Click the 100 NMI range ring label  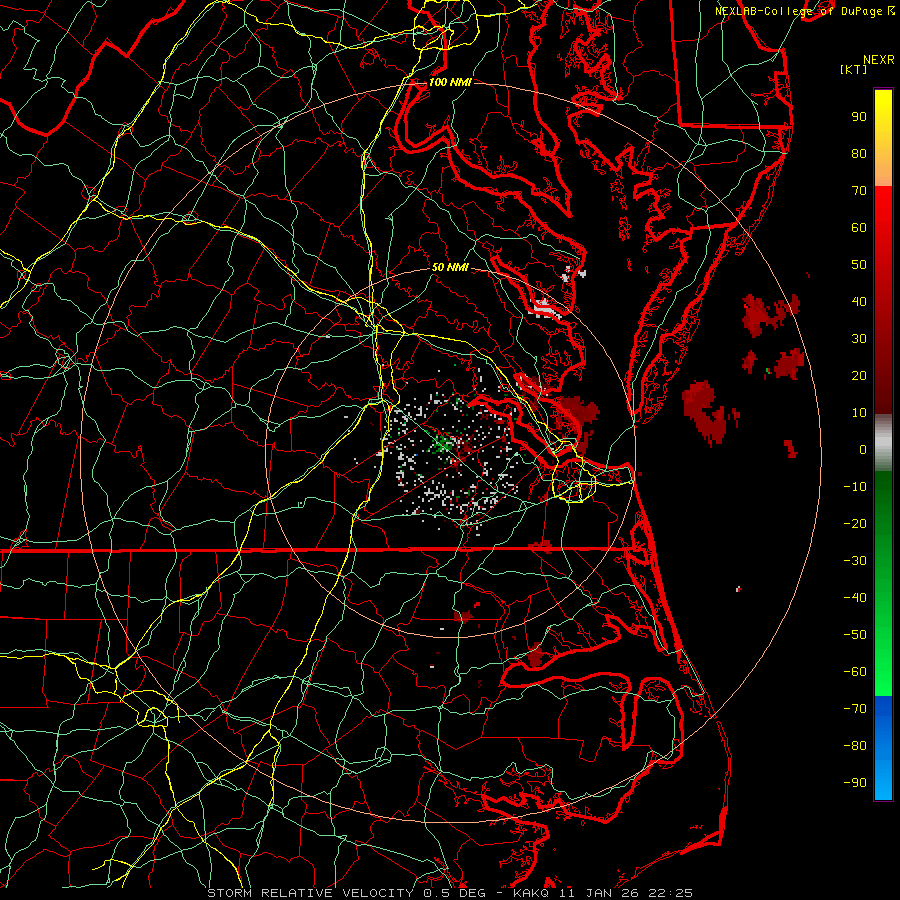(450, 82)
